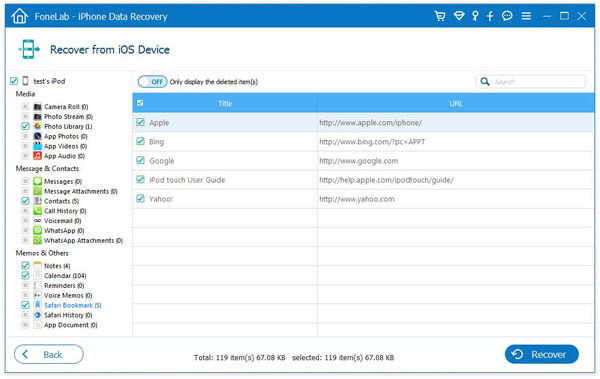Open the Facebook icon in title bar
Viewport: 600px width, 379px height.
click(490, 16)
